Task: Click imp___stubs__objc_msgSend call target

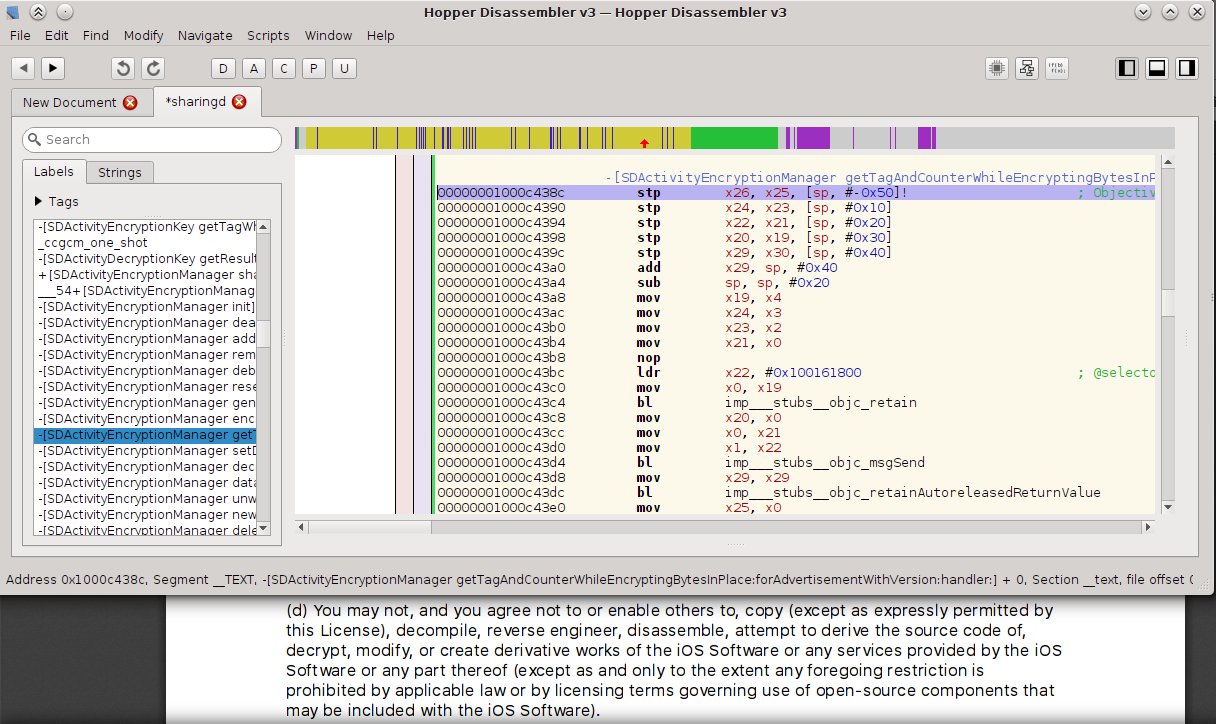Action: [x=825, y=462]
